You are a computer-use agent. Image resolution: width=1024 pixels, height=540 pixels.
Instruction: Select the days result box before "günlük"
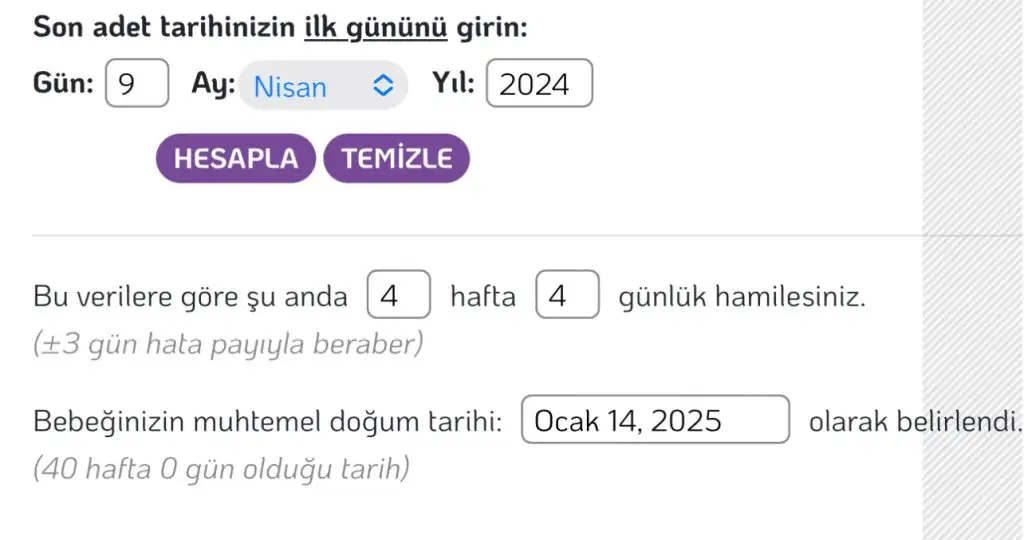tap(567, 296)
